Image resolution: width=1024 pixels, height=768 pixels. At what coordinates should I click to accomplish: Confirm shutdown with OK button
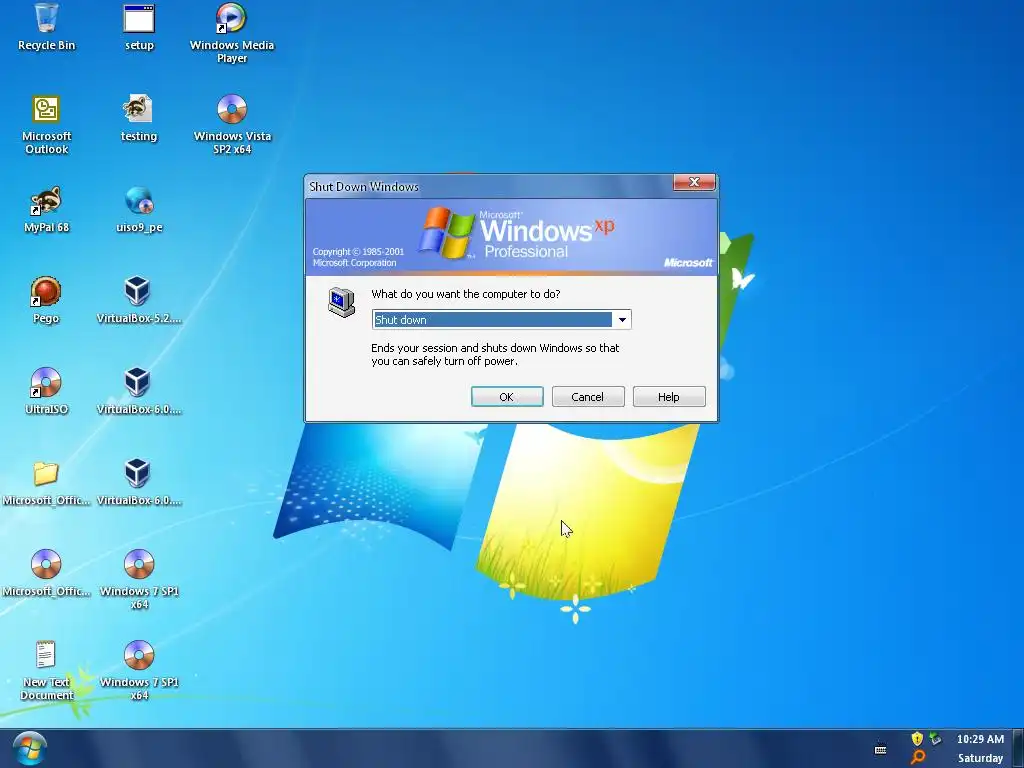[x=507, y=396]
